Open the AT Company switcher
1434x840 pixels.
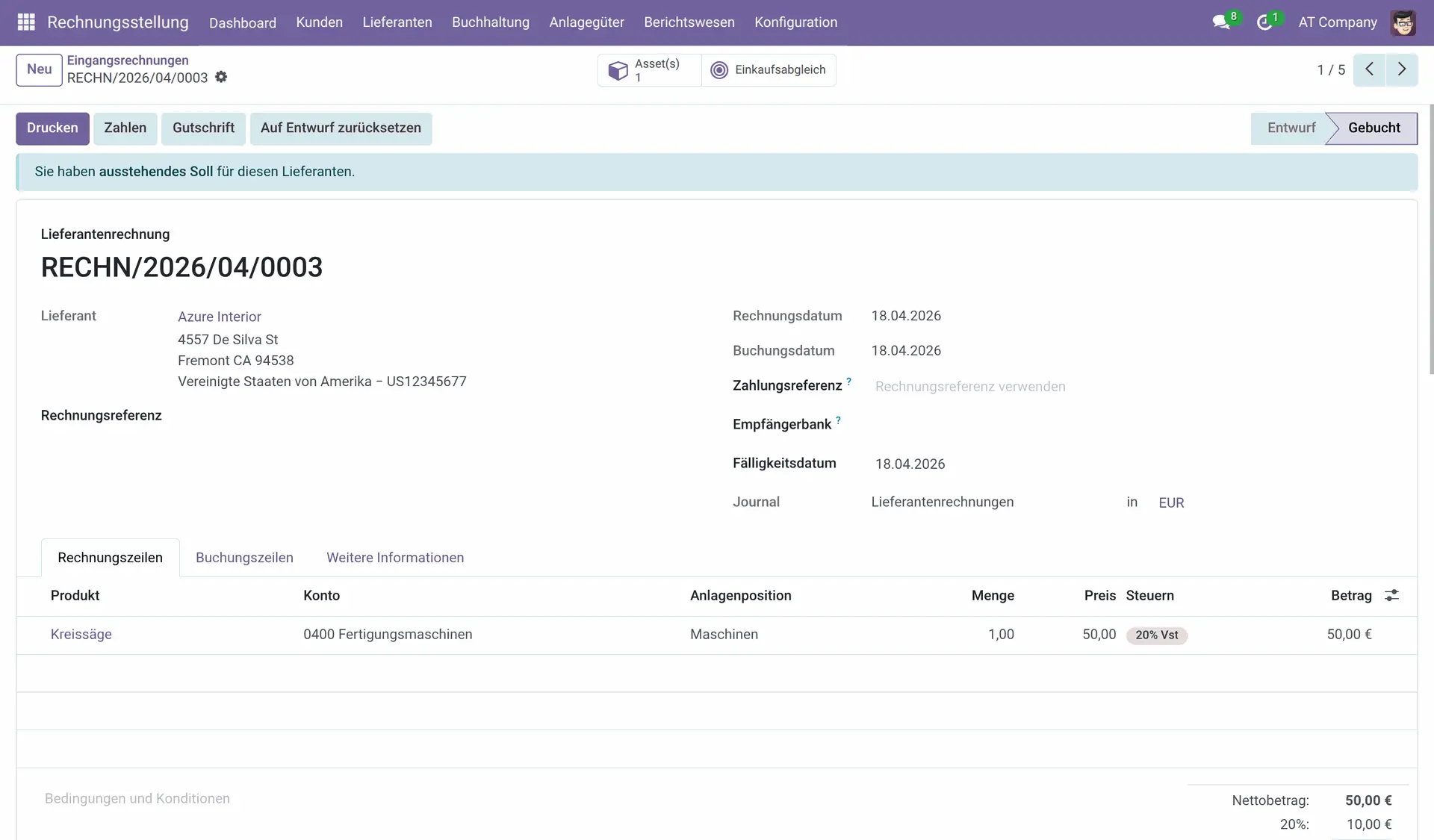pyautogui.click(x=1337, y=22)
